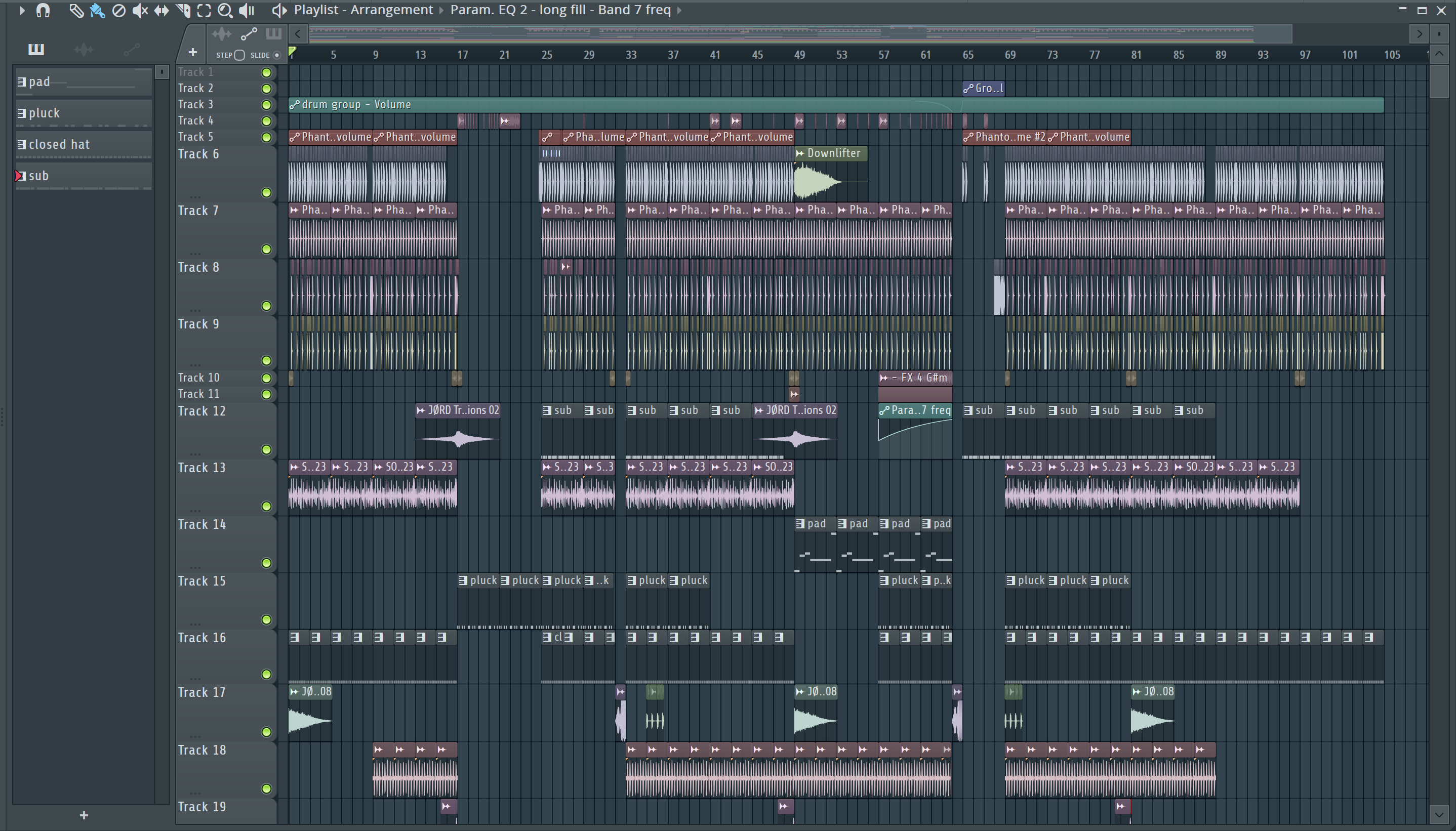
Task: Toggle the magnet snap tool
Action: pyautogui.click(x=43, y=10)
